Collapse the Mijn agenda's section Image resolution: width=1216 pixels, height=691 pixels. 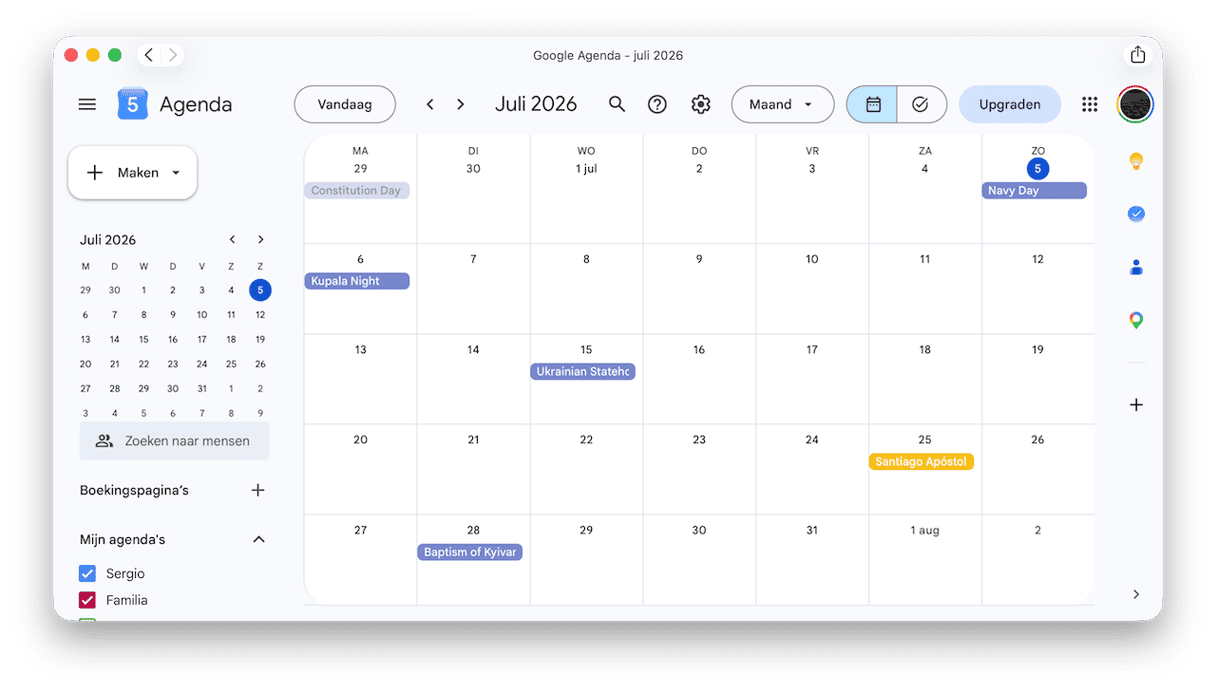point(259,540)
